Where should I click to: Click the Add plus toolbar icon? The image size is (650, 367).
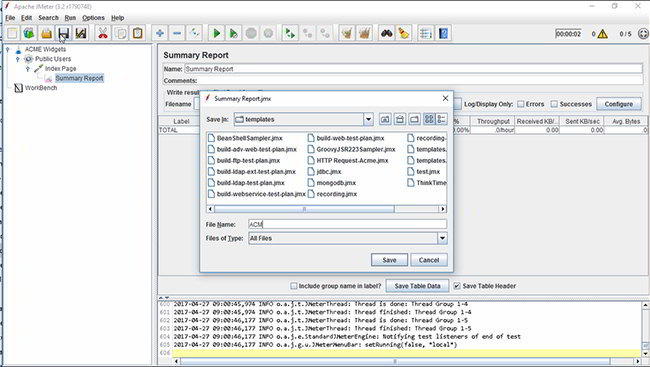[x=160, y=33]
